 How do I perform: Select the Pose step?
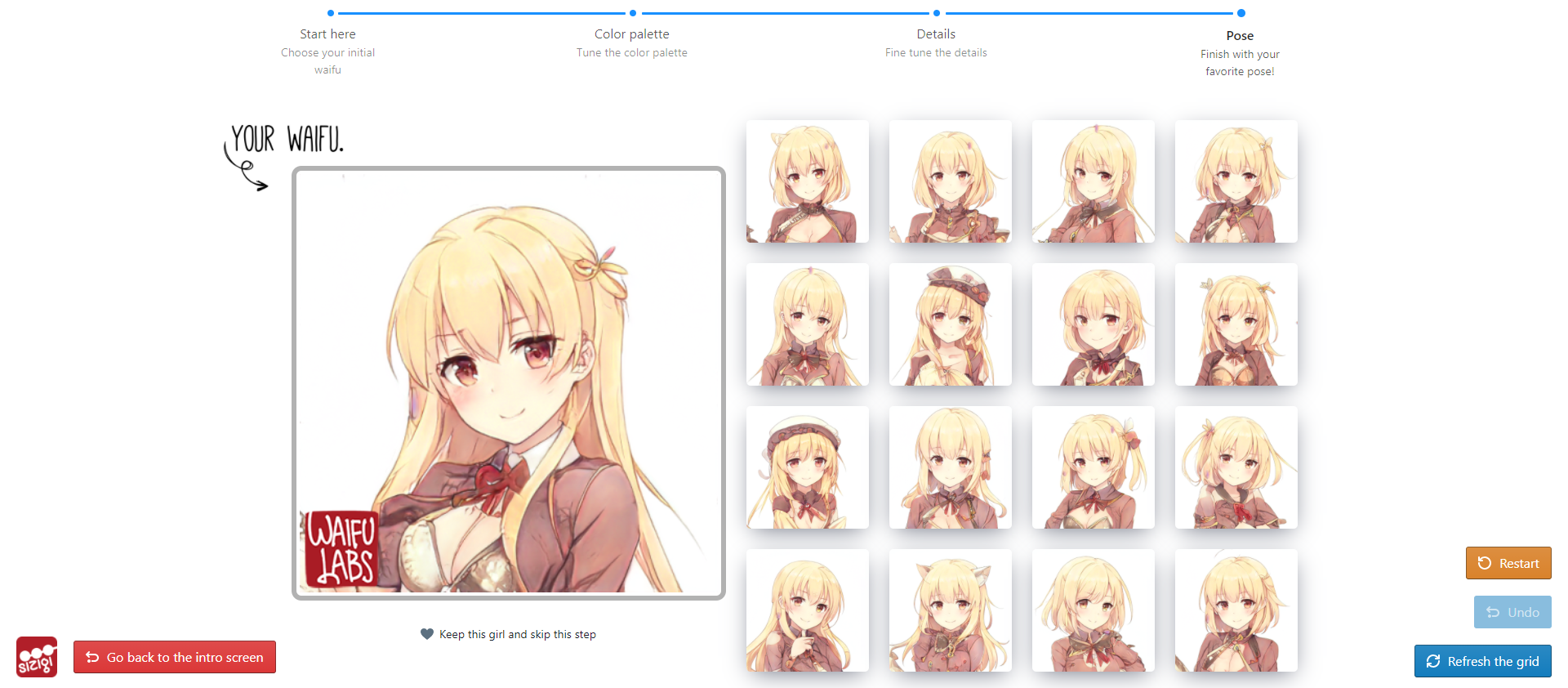click(x=1240, y=36)
